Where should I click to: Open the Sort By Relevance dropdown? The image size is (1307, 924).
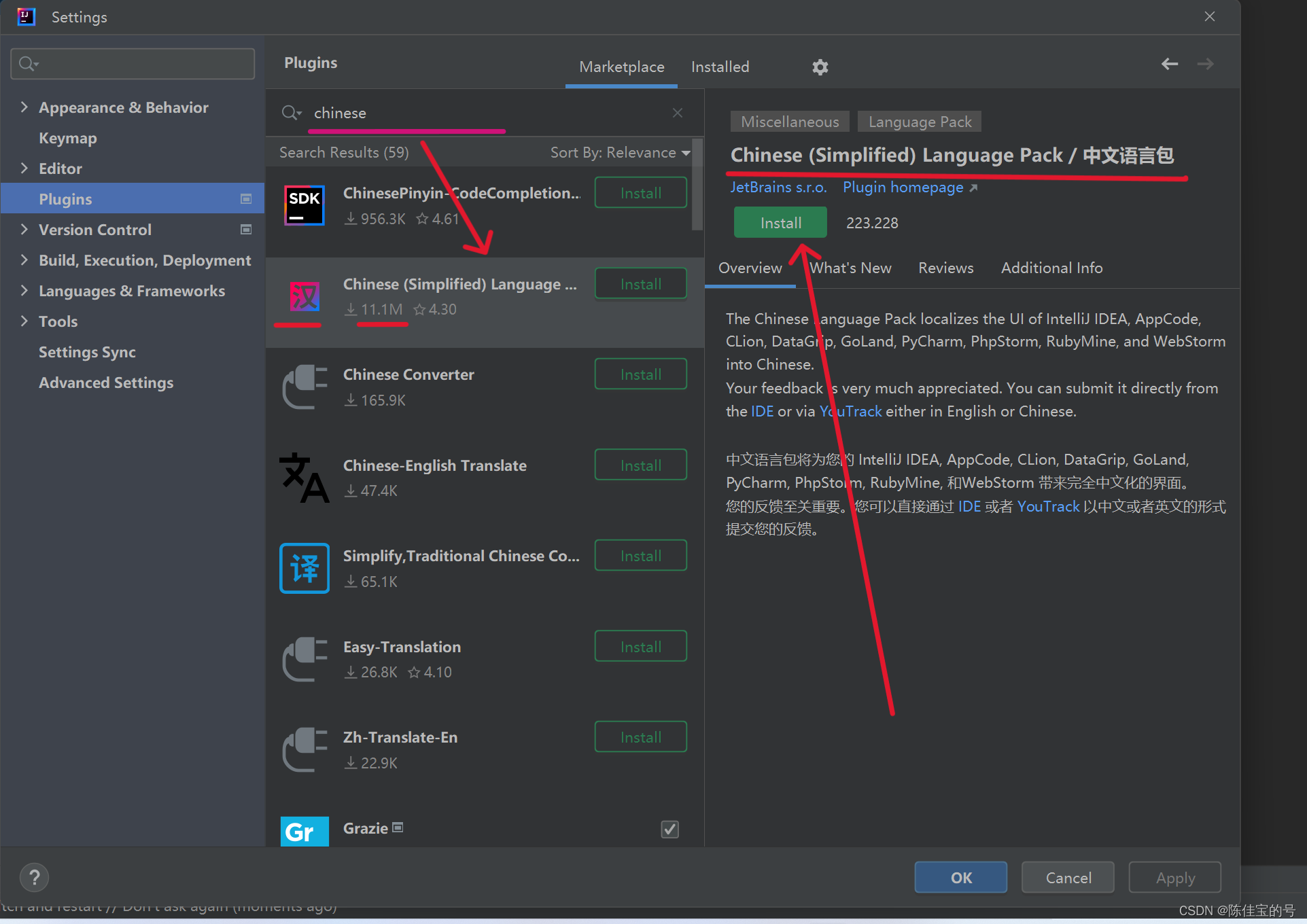click(620, 153)
